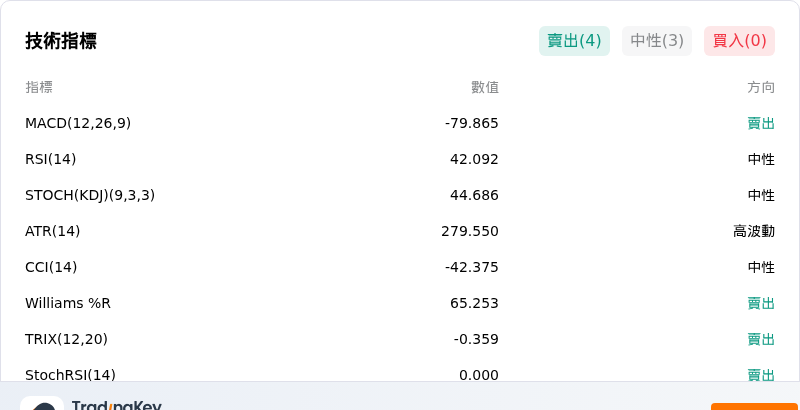Click the TradingKey logo icon

[42, 403]
